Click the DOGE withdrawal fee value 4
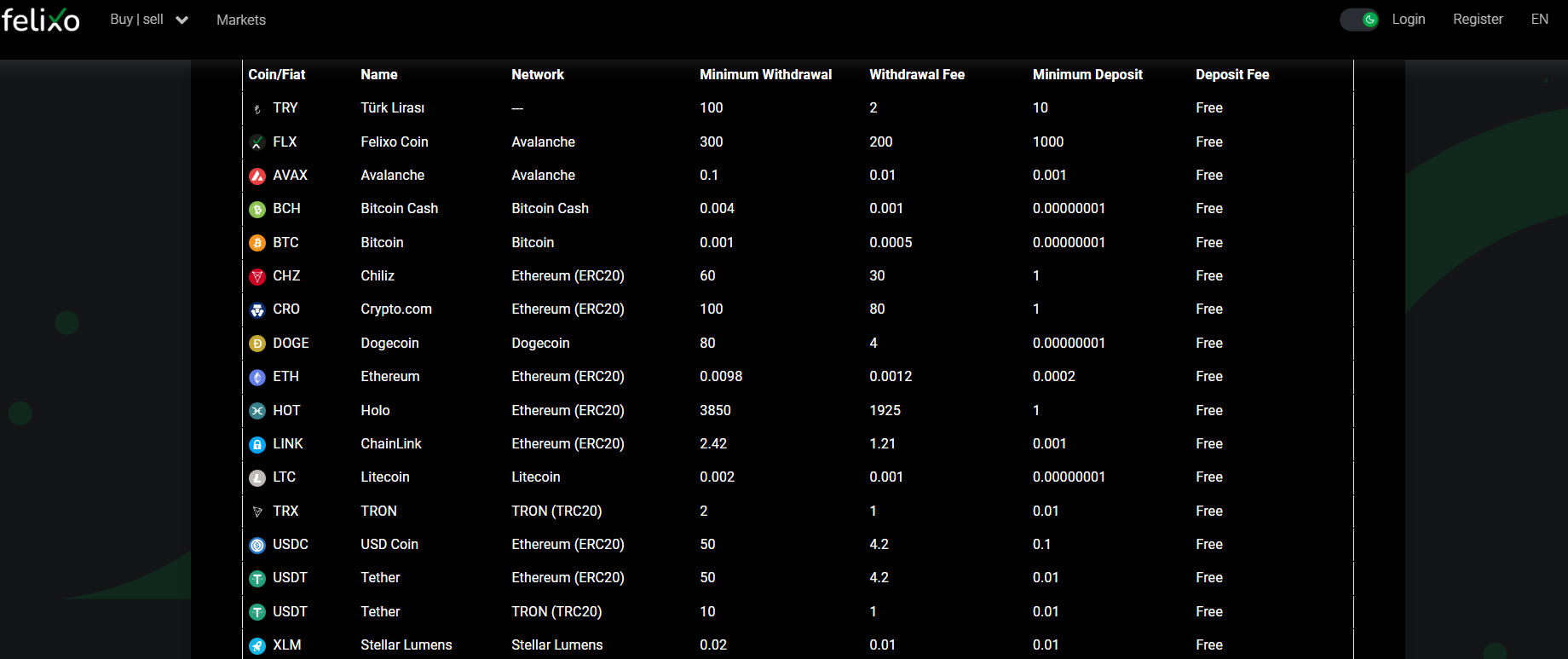1568x659 pixels. pyautogui.click(x=873, y=343)
